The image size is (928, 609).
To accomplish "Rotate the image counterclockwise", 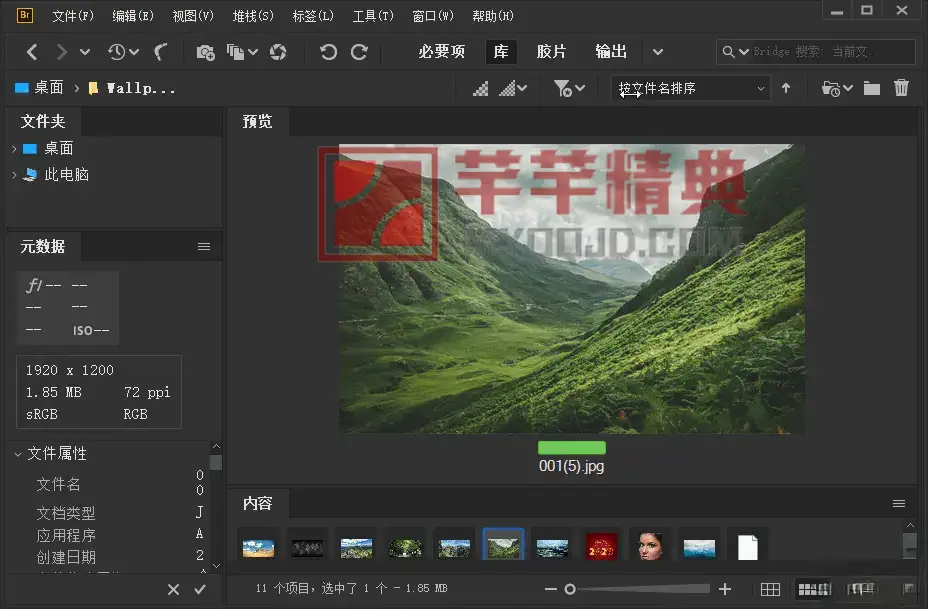I will (329, 52).
